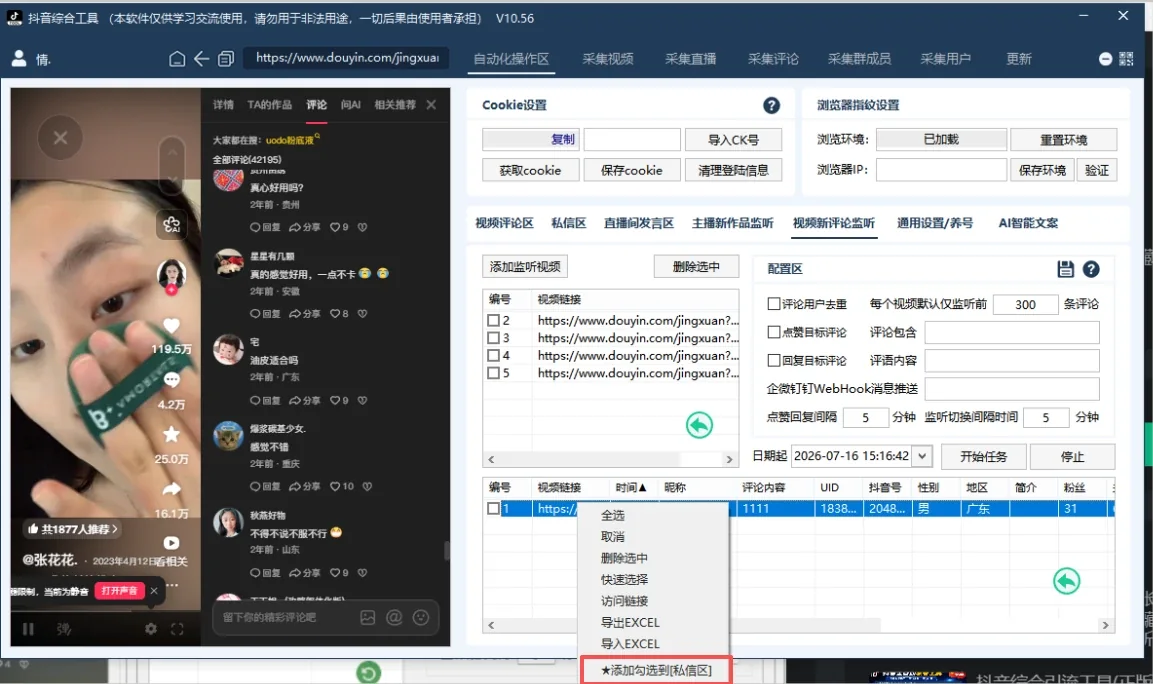The height and width of the screenshot is (684, 1153).
Task: Click the home icon in browser toolbar
Action: pyautogui.click(x=177, y=59)
